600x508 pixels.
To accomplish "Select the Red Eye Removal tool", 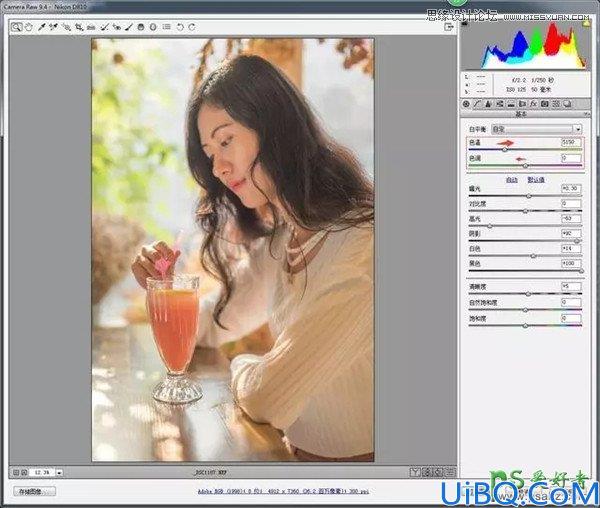I will click(117, 27).
